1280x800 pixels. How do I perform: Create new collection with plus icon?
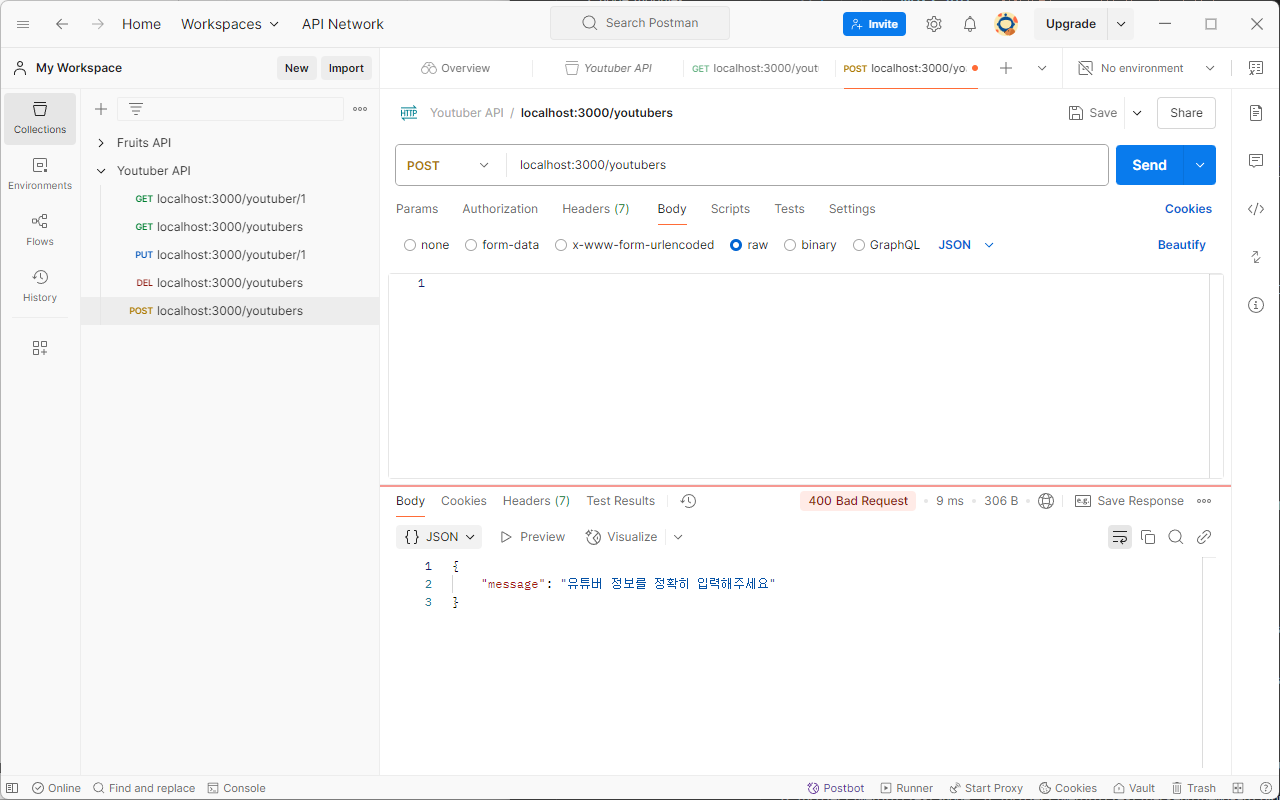coord(101,109)
